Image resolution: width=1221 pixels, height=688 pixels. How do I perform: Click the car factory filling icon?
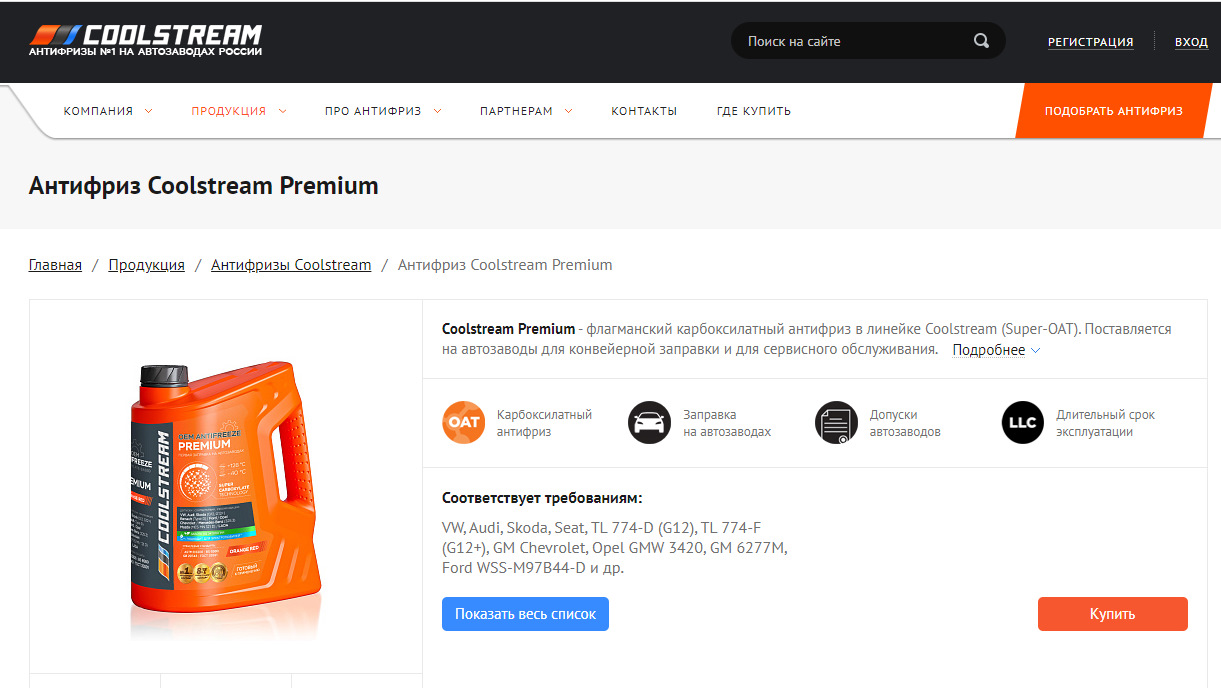coord(650,422)
